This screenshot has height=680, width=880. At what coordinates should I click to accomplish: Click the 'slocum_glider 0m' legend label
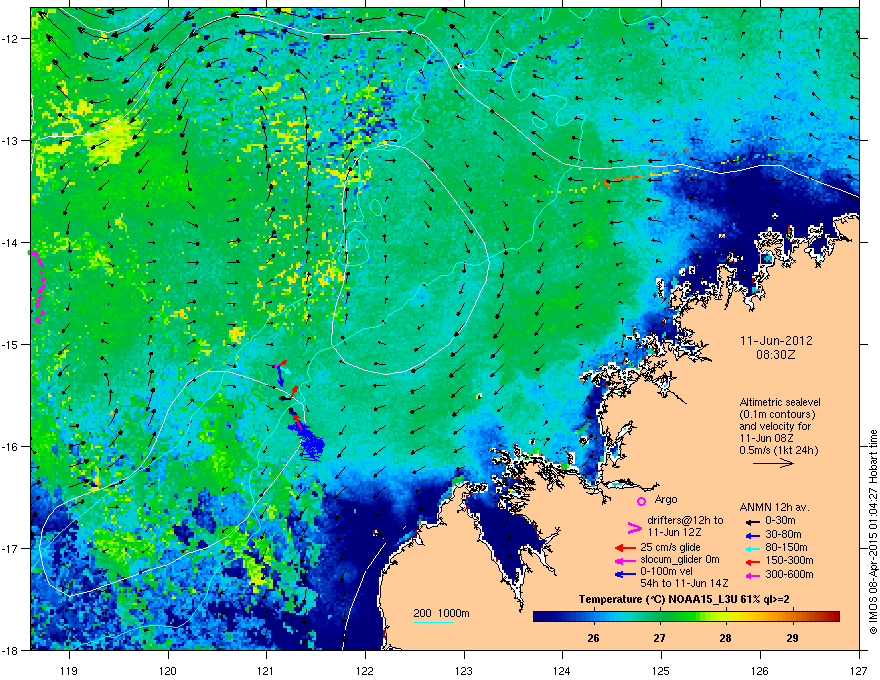click(680, 560)
